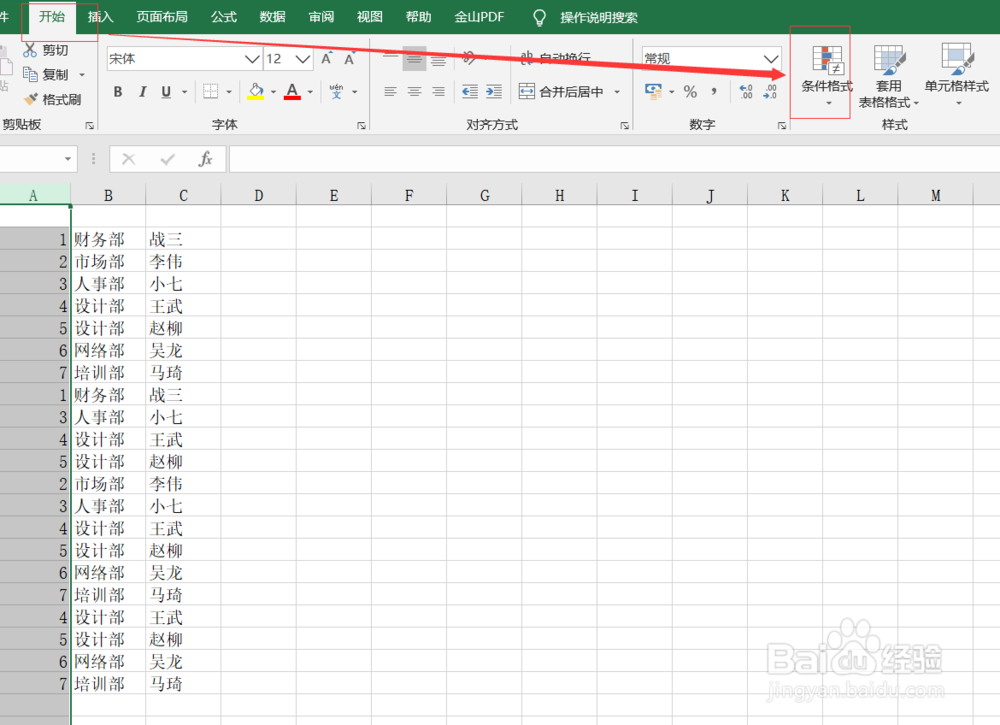Expand fill color dropdown arrow
1000x725 pixels.
(x=273, y=92)
